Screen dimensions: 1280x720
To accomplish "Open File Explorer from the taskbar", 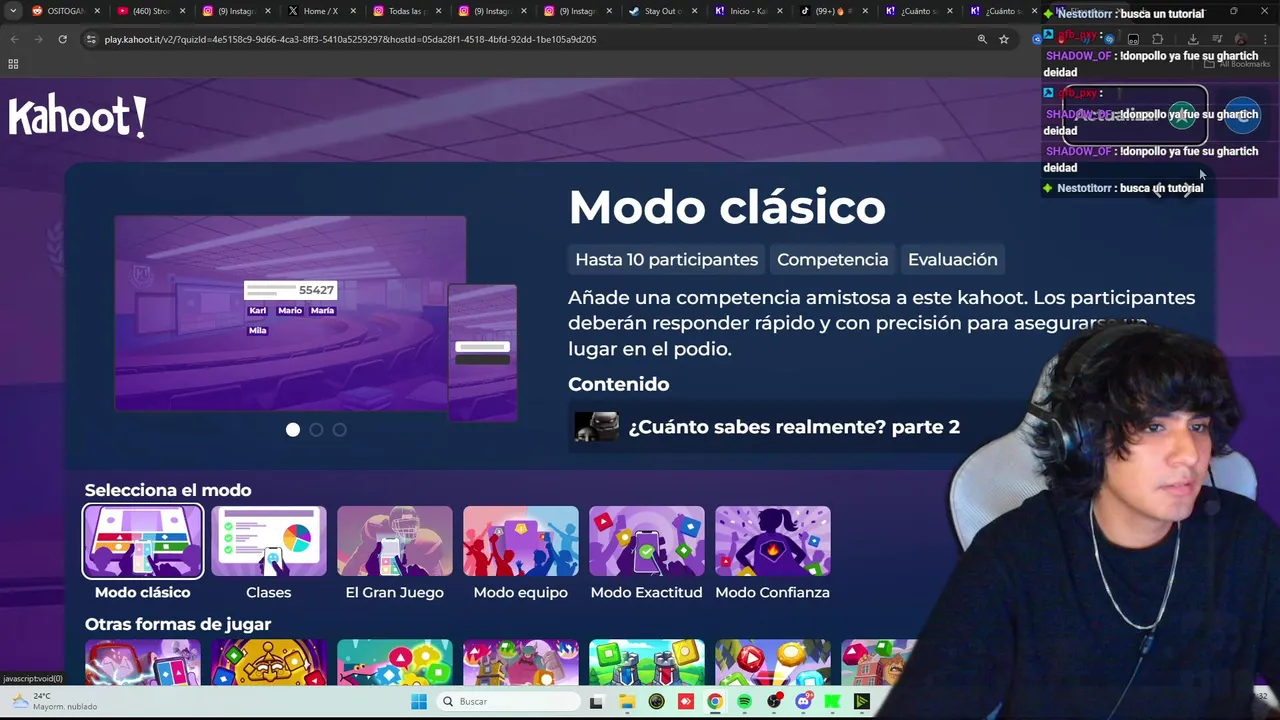I will 626,701.
